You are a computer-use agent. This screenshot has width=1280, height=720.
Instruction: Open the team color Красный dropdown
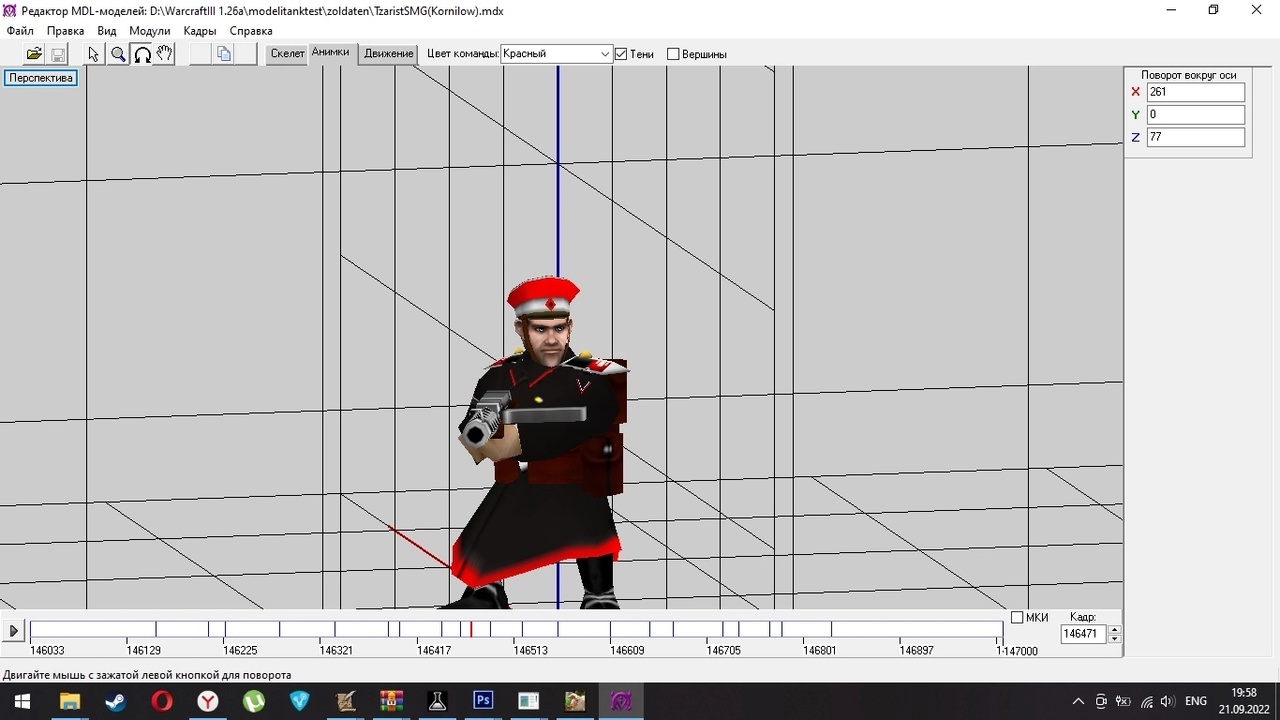556,54
